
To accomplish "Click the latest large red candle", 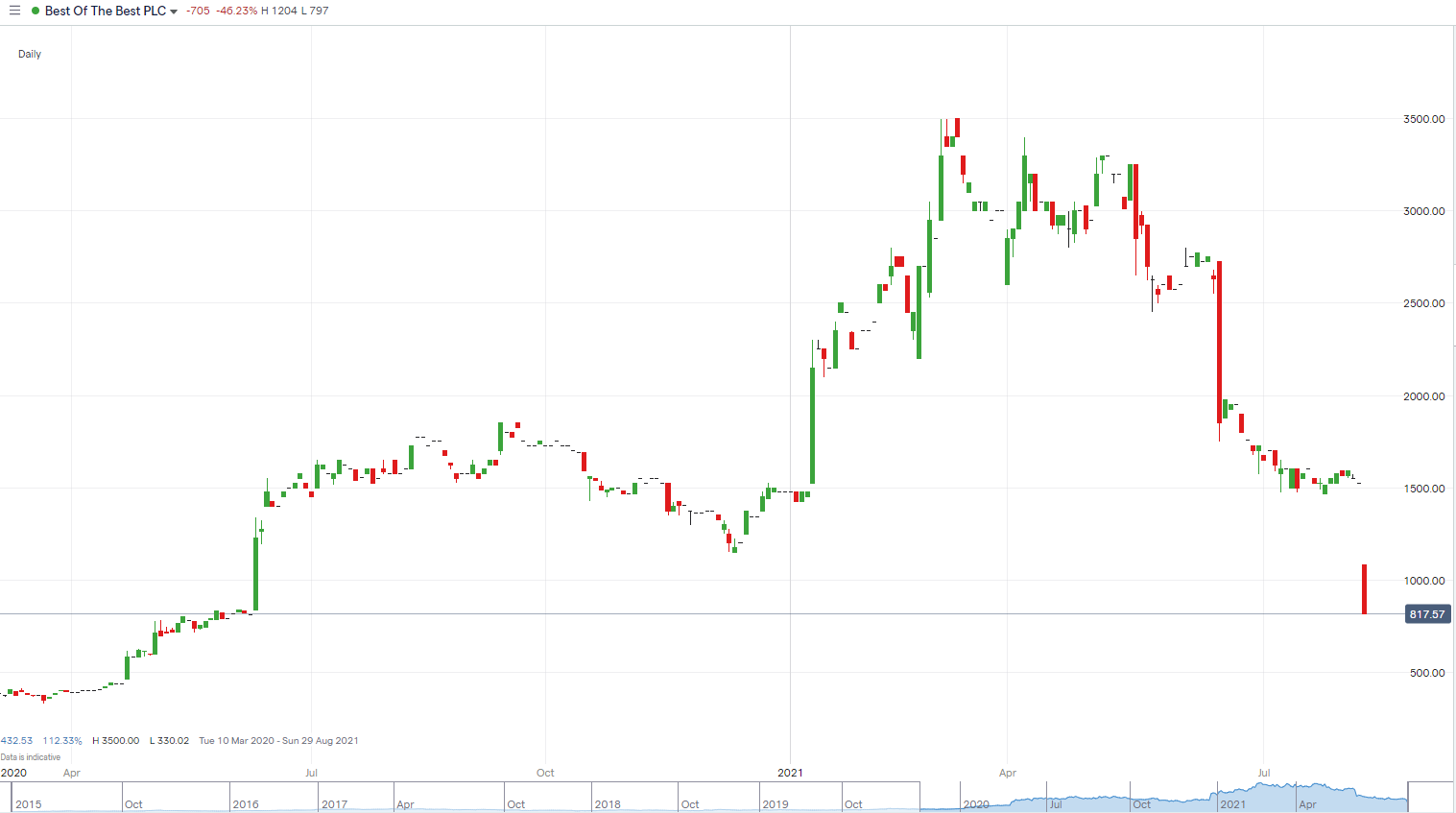I will click(1364, 588).
